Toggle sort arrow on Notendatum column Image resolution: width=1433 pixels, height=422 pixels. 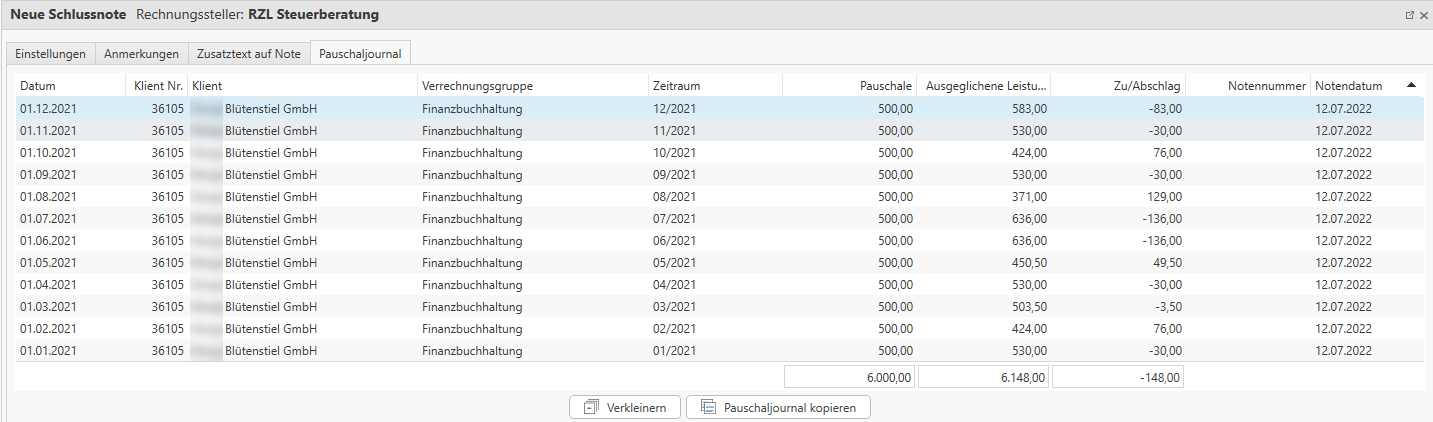[x=1411, y=85]
